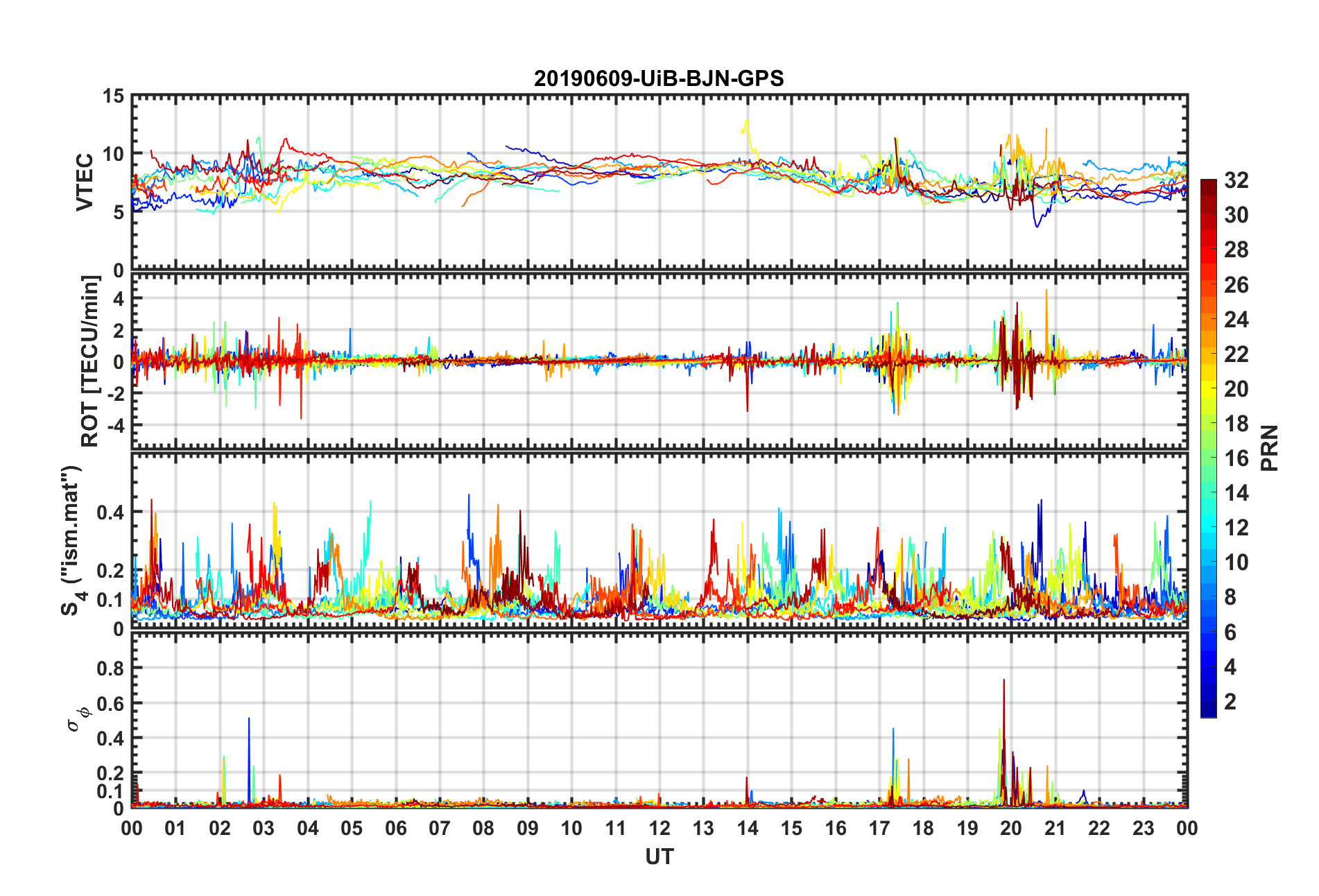Image resolution: width=1319 pixels, height=896 pixels.
Task: Click colorbar tick label 28
Action: (x=1236, y=250)
